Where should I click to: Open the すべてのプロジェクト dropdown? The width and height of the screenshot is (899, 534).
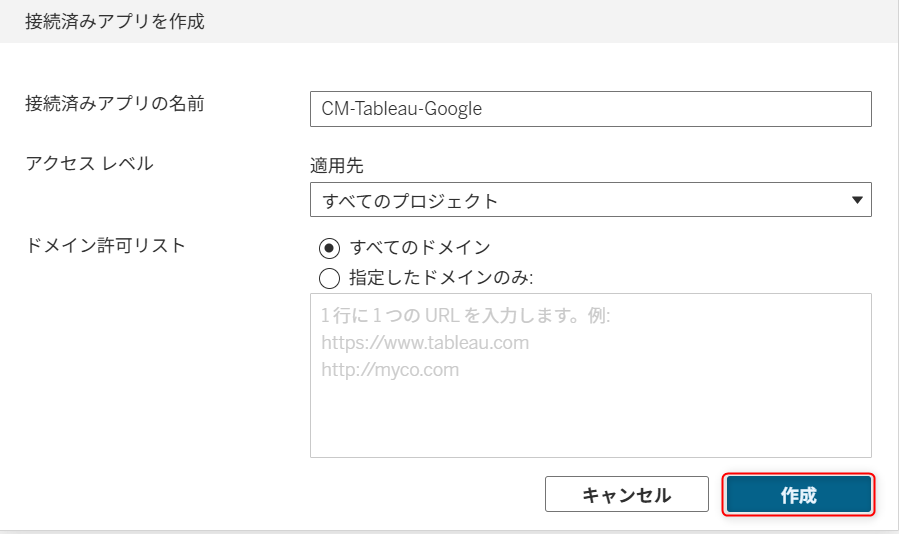coord(591,200)
